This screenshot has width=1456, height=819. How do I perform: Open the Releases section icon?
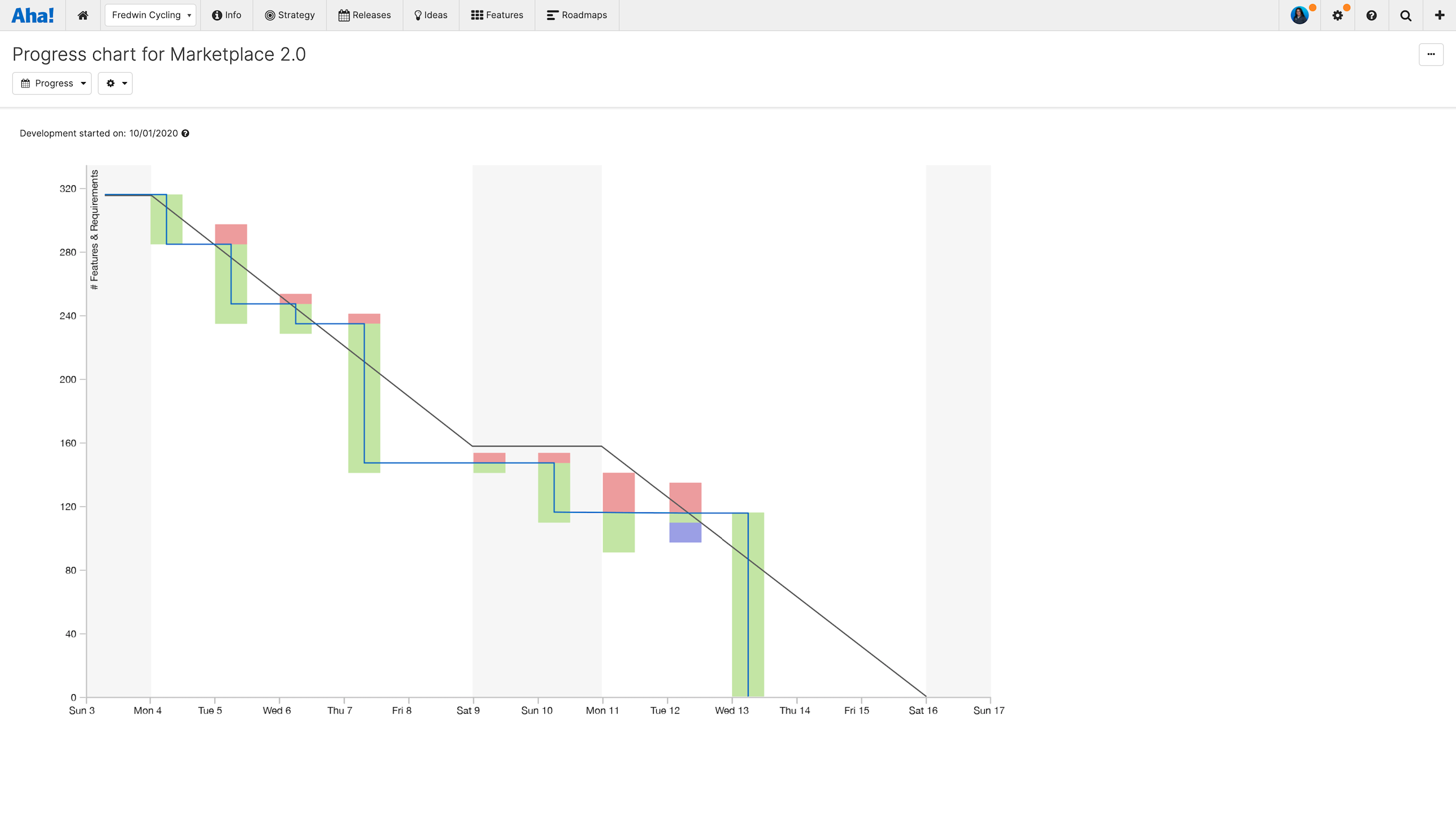pyautogui.click(x=344, y=15)
